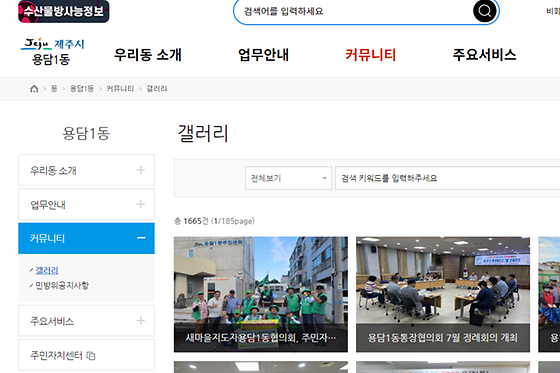This screenshot has height=373, width=560.
Task: Go to Jeju 제주시 용담1동 logo home
Action: (x=52, y=51)
